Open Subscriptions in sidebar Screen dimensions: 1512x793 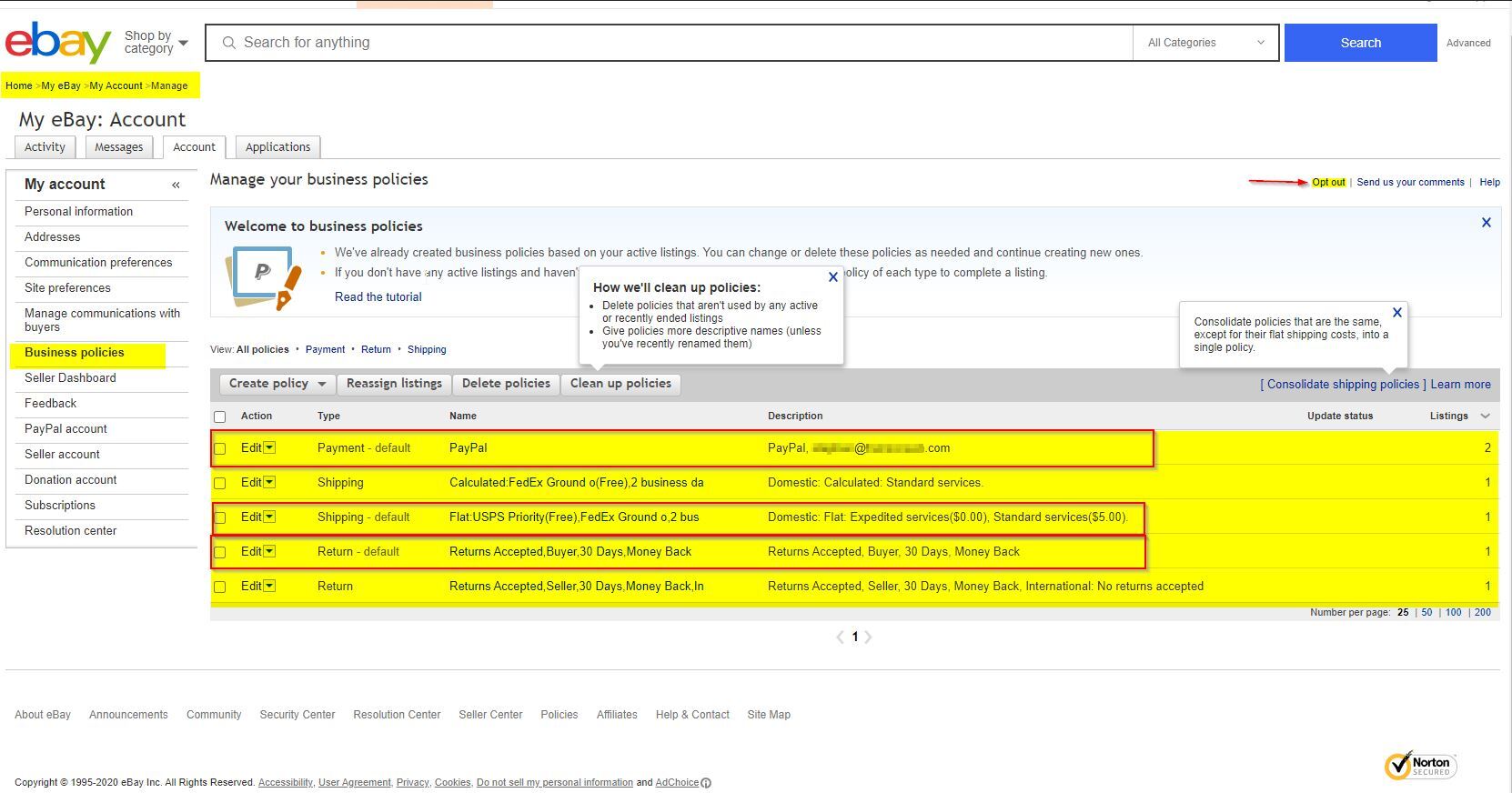pyautogui.click(x=60, y=506)
